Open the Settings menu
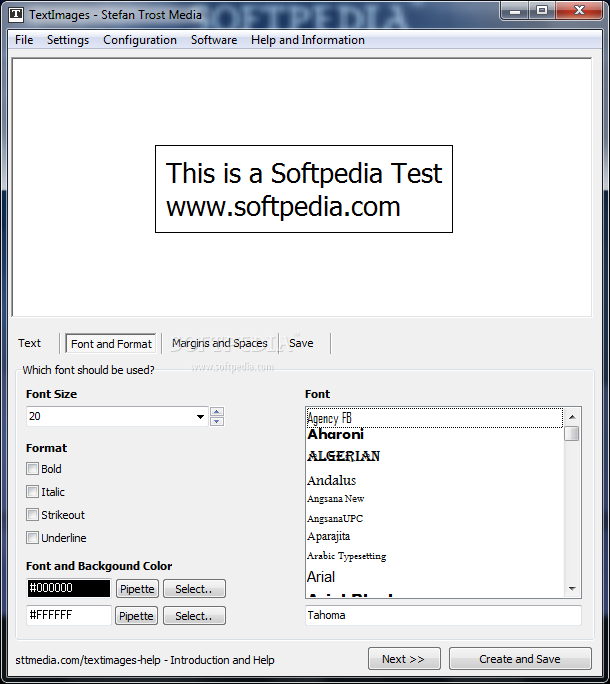Viewport: 610px width, 684px height. pyautogui.click(x=68, y=40)
